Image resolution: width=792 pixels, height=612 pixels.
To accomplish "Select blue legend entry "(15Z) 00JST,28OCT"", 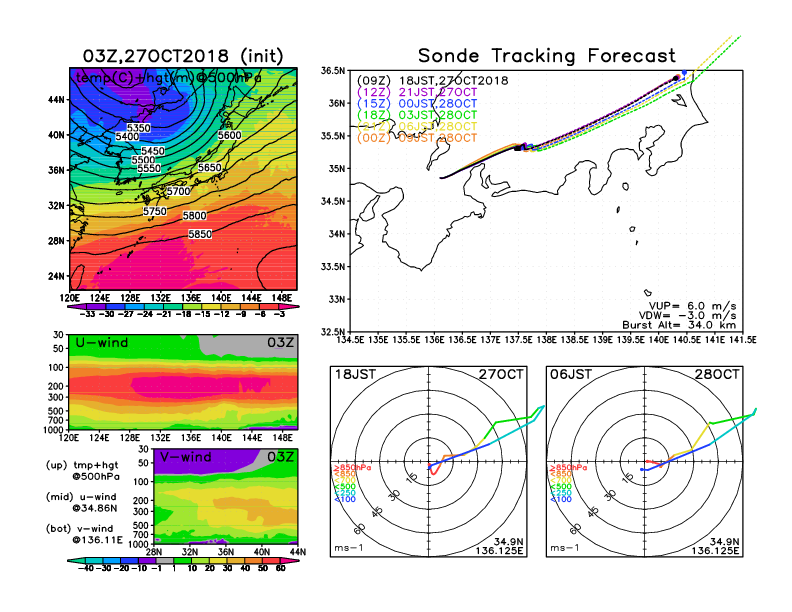I will [417, 104].
